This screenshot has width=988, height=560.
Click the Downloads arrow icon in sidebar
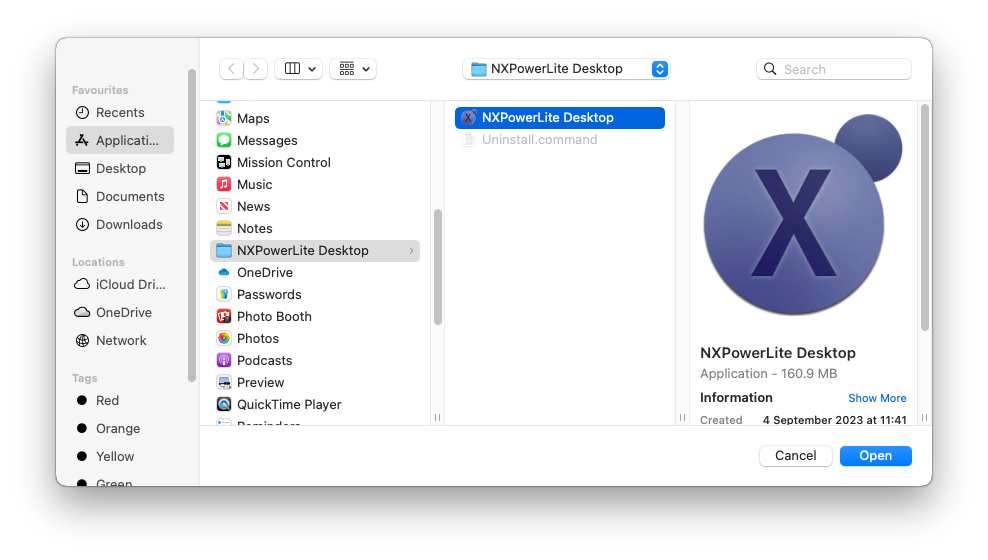coord(82,224)
